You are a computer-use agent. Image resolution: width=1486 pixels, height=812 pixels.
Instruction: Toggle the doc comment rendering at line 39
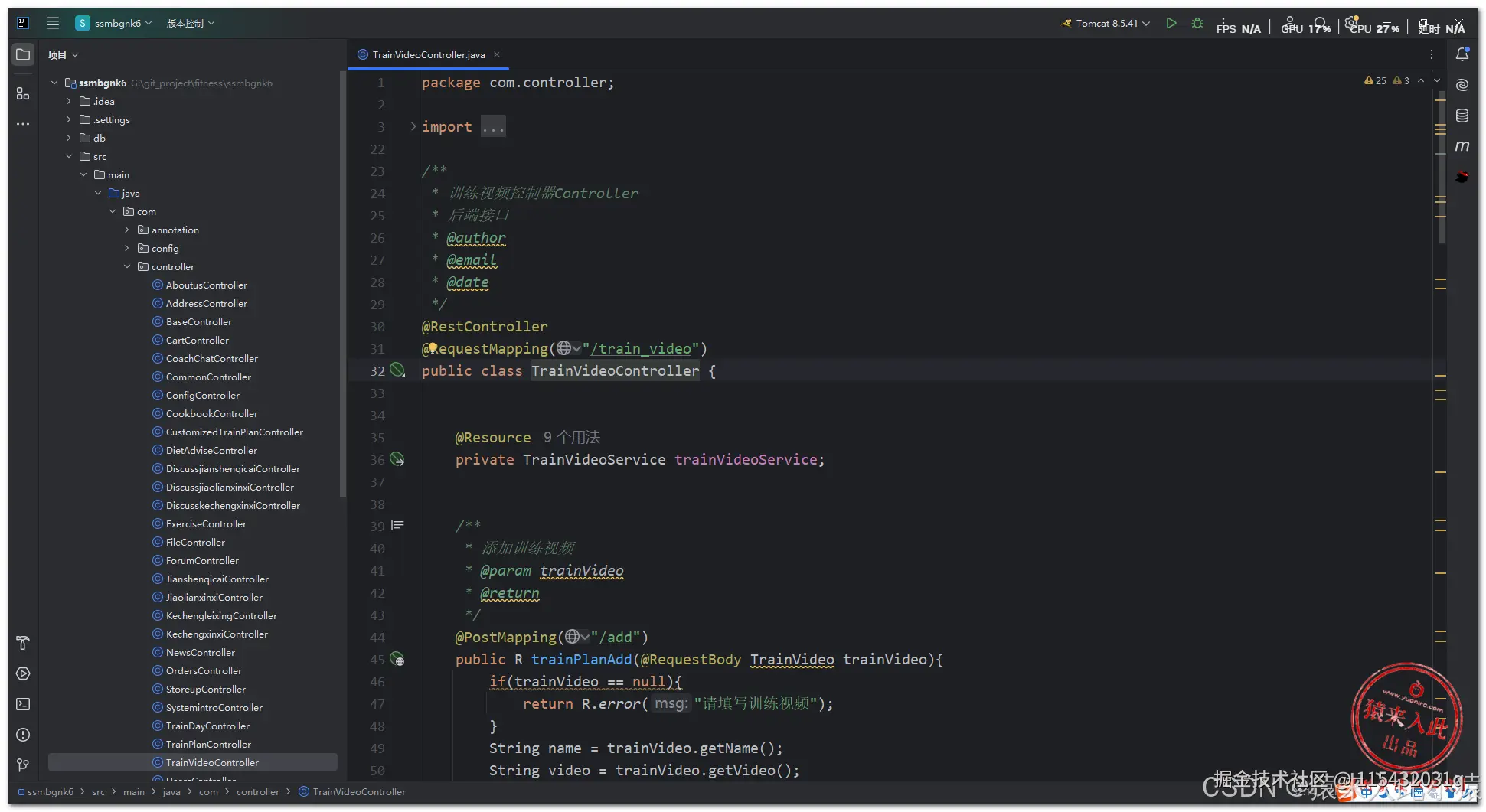[397, 526]
